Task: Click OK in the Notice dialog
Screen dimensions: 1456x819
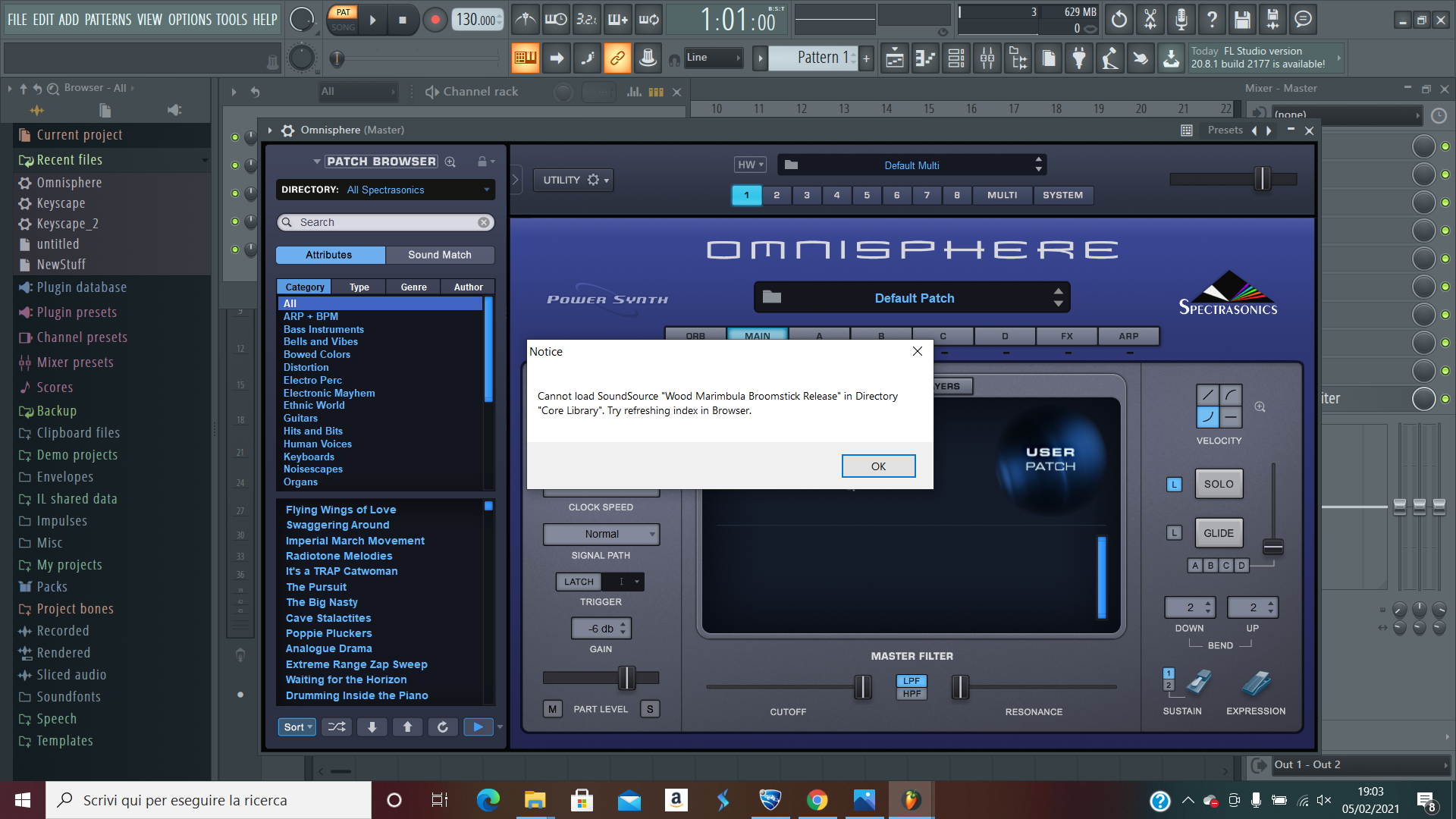Action: pos(878,466)
